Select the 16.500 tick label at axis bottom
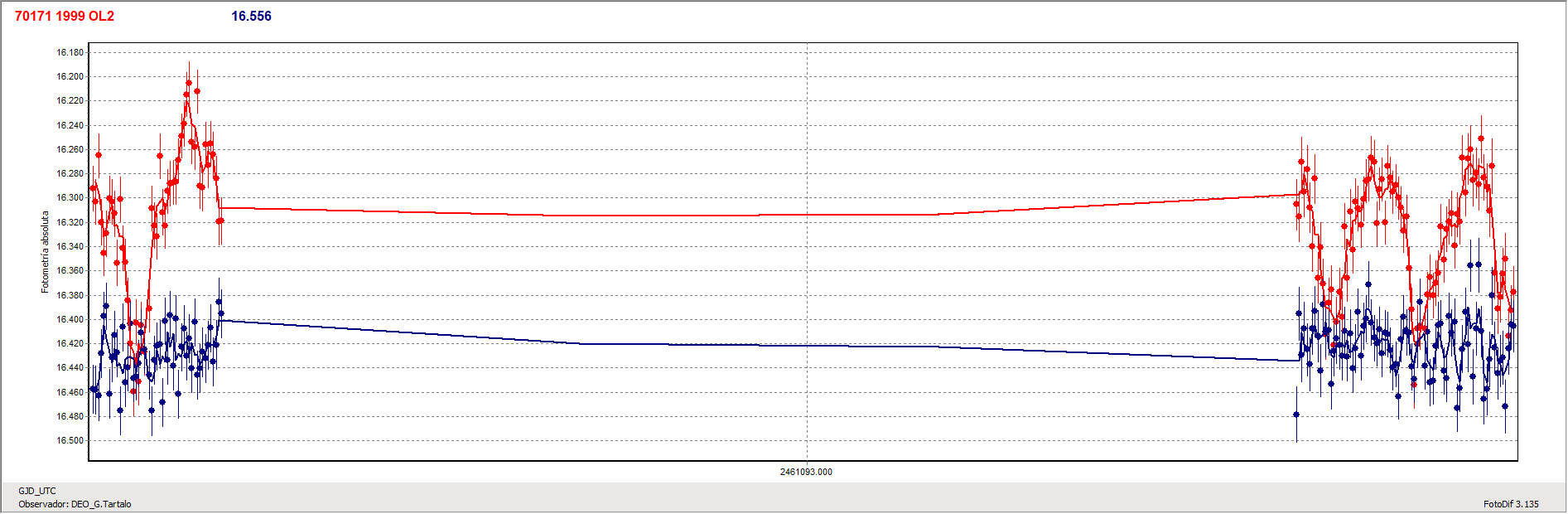Screen dimensions: 1568x514 70,440
